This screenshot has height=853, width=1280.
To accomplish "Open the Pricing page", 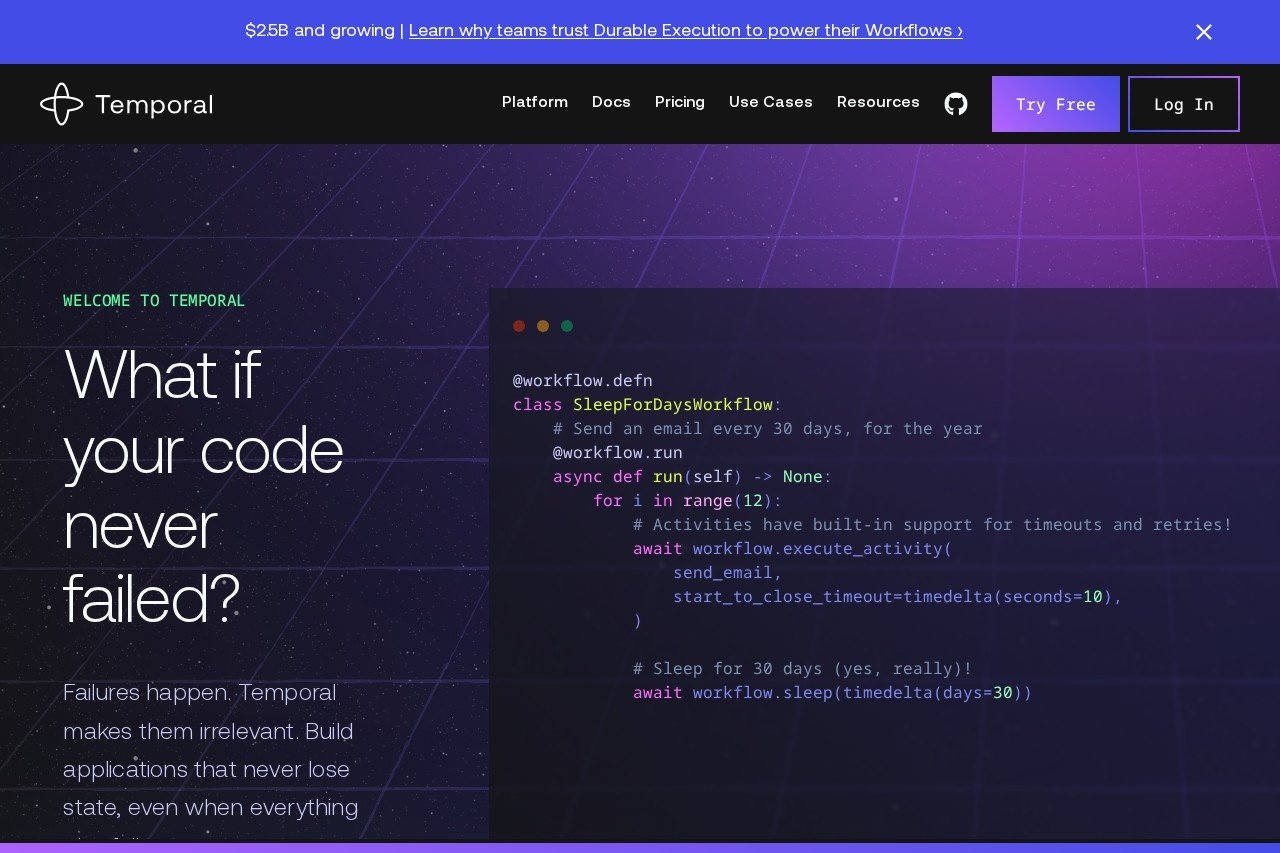I will click(679, 102).
